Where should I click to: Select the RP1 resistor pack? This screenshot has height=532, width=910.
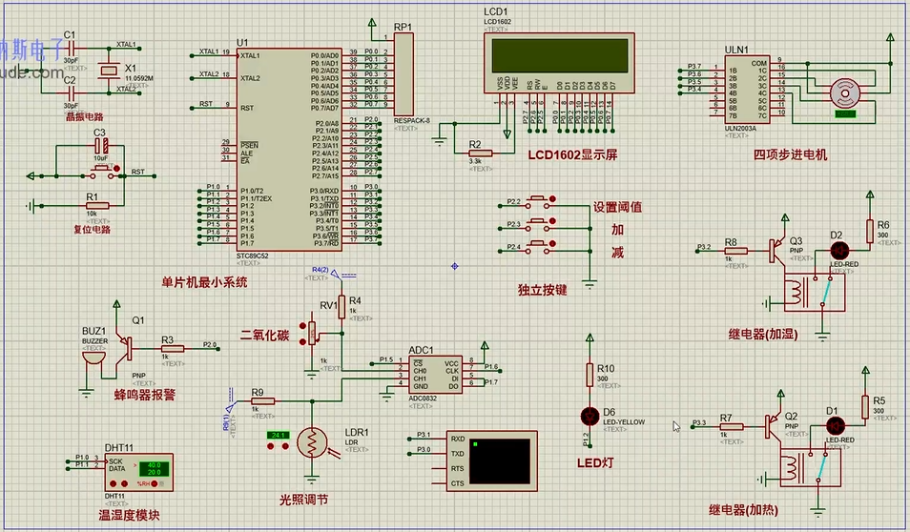(403, 74)
